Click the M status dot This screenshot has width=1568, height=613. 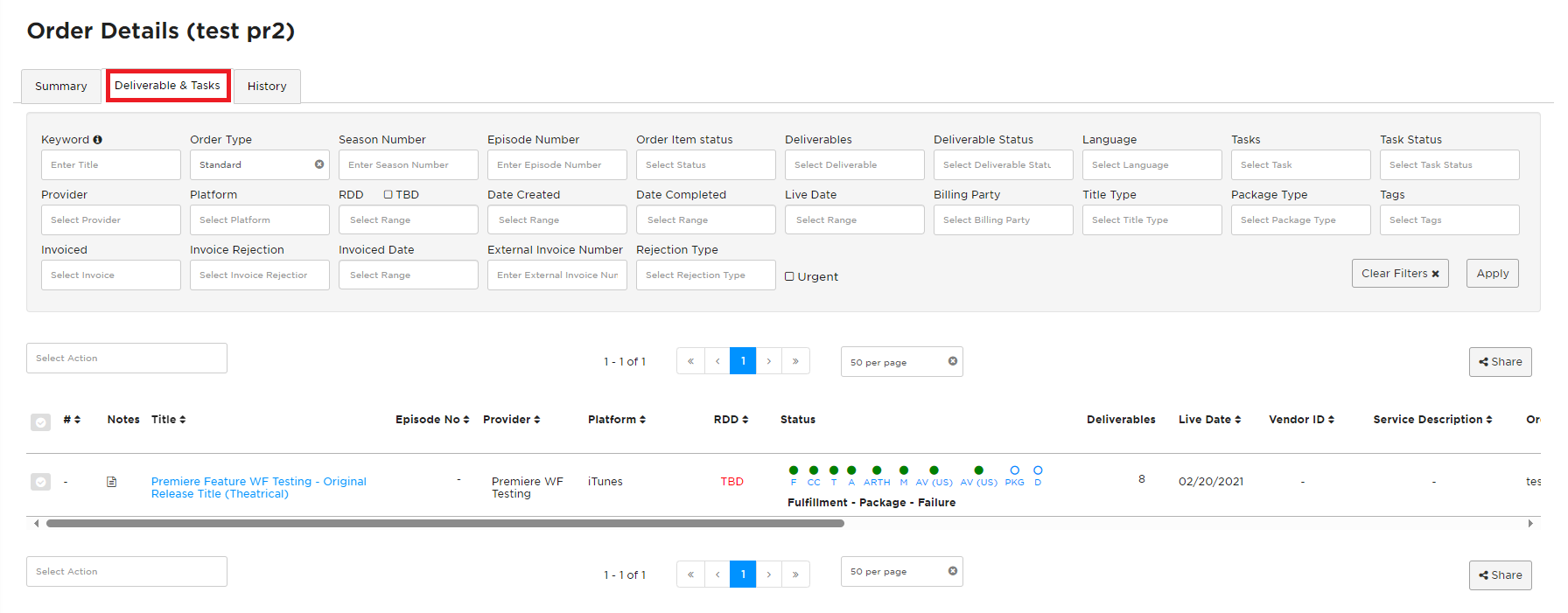tap(904, 470)
